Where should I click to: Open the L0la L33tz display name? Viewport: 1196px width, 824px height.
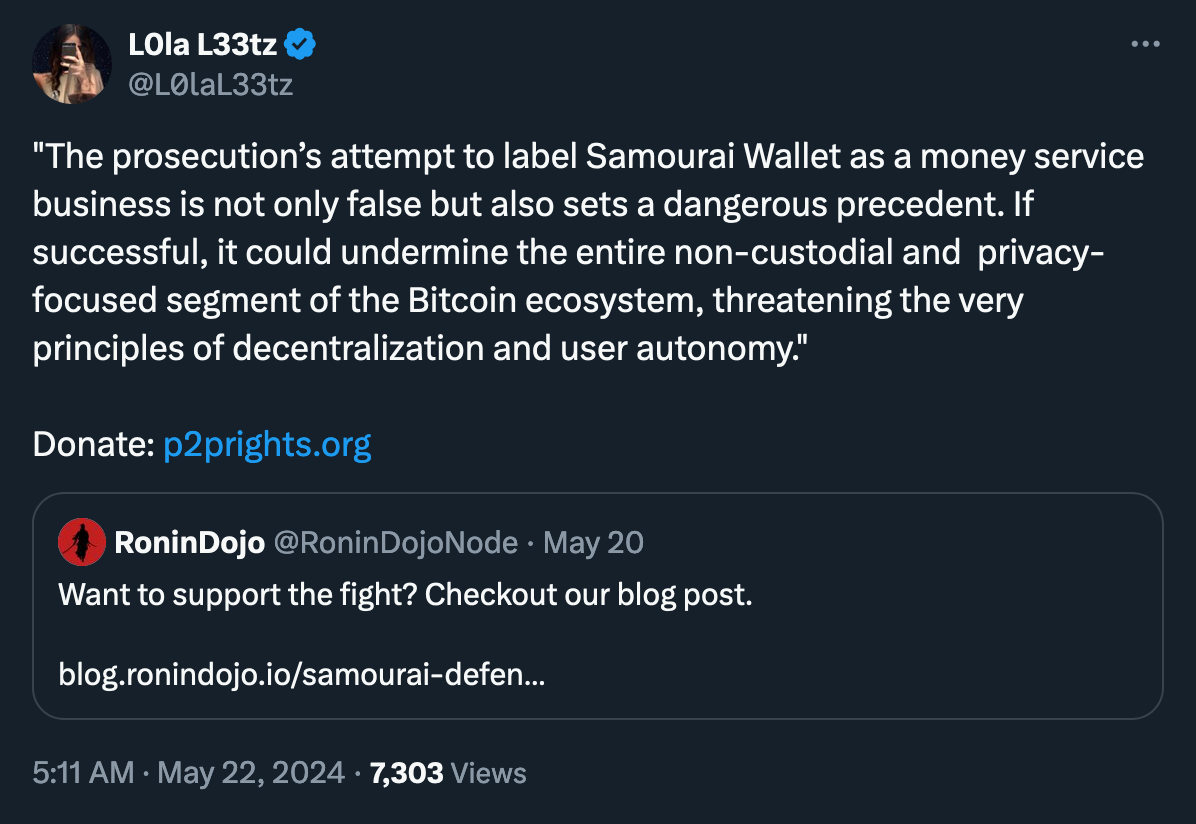[202, 44]
